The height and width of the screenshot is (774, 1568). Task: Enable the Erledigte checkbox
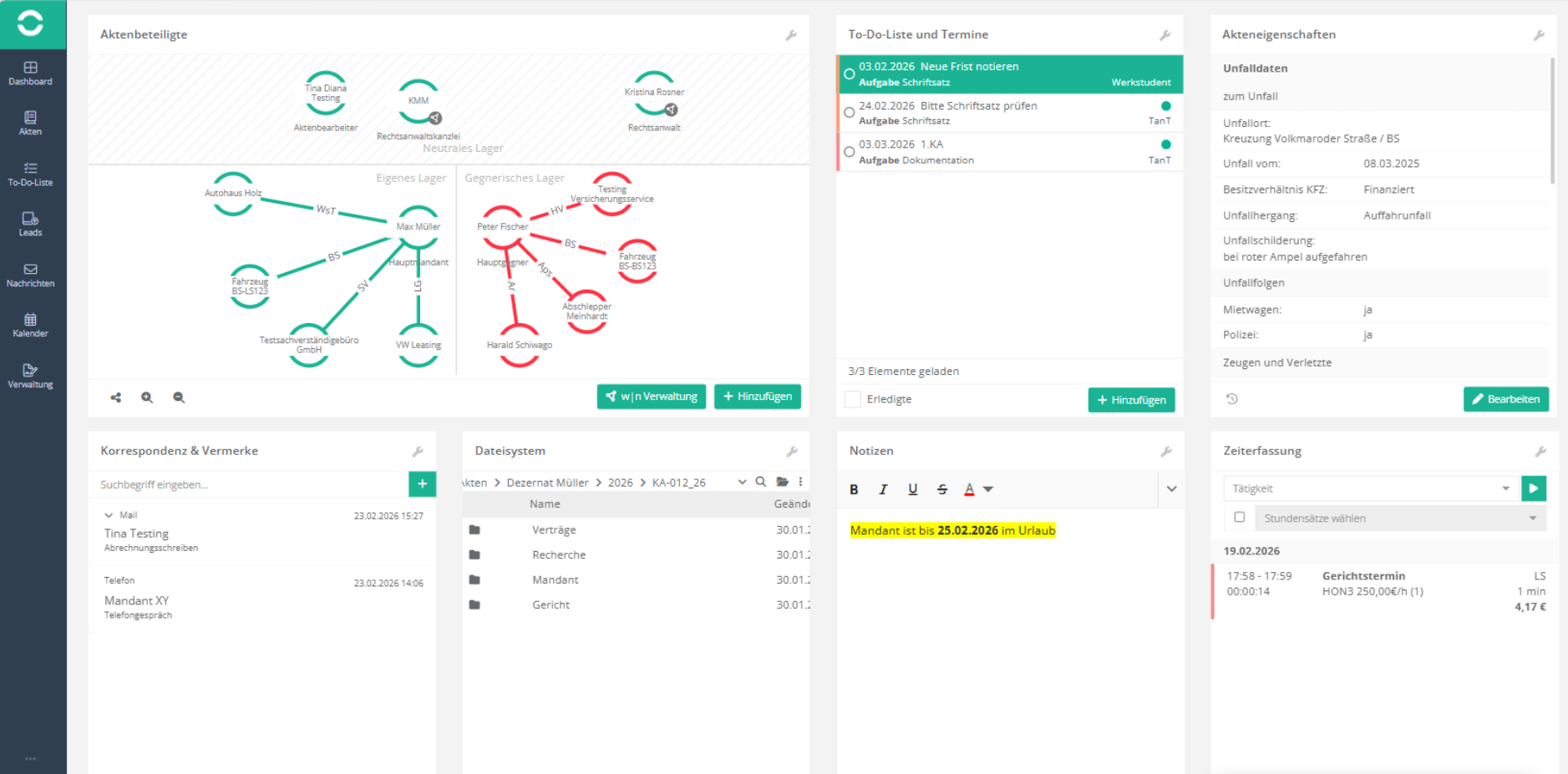pyautogui.click(x=853, y=399)
